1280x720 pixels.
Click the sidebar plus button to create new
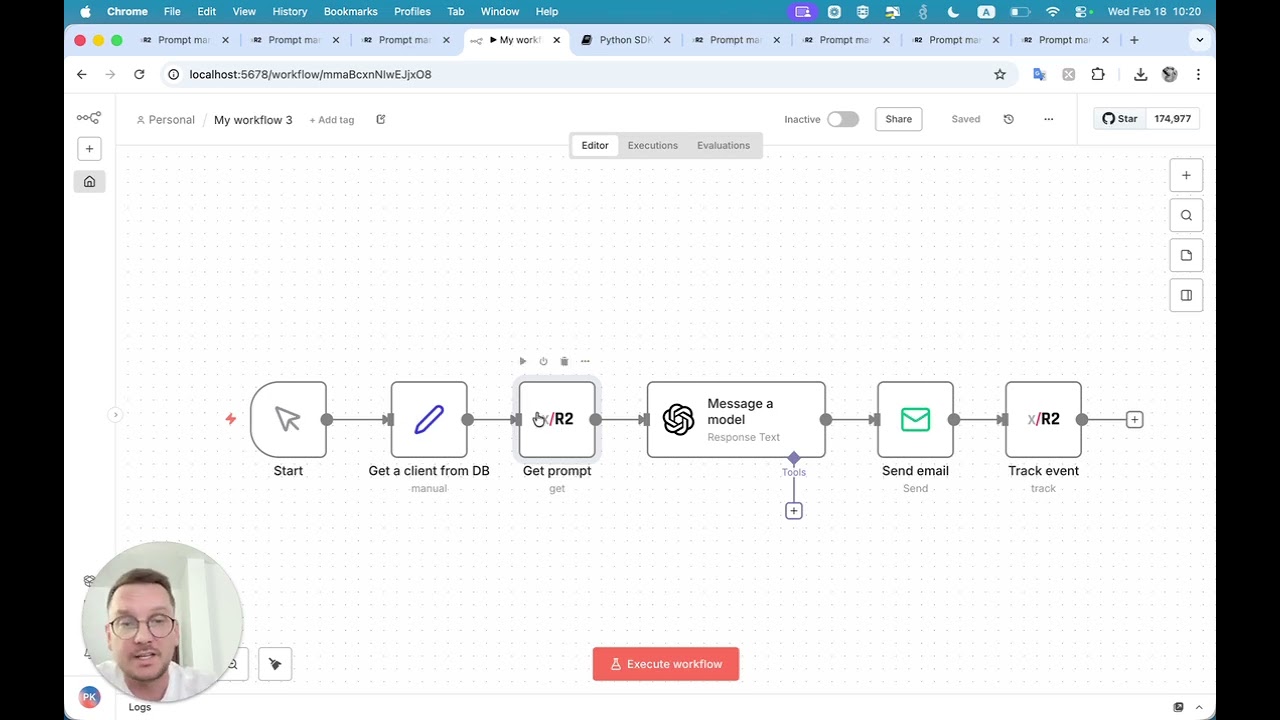89,149
